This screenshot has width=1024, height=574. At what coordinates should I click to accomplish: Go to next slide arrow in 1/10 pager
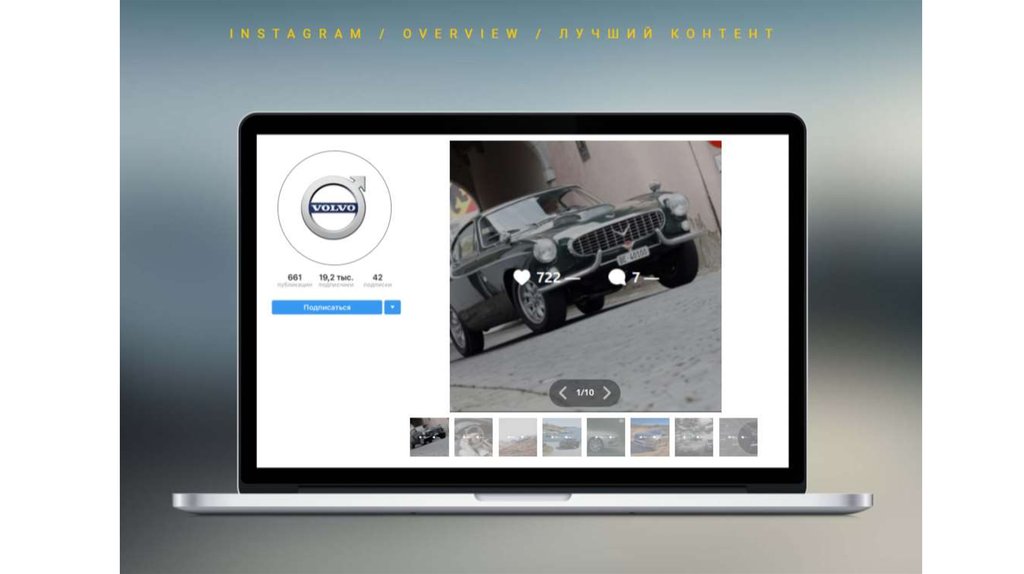[607, 392]
